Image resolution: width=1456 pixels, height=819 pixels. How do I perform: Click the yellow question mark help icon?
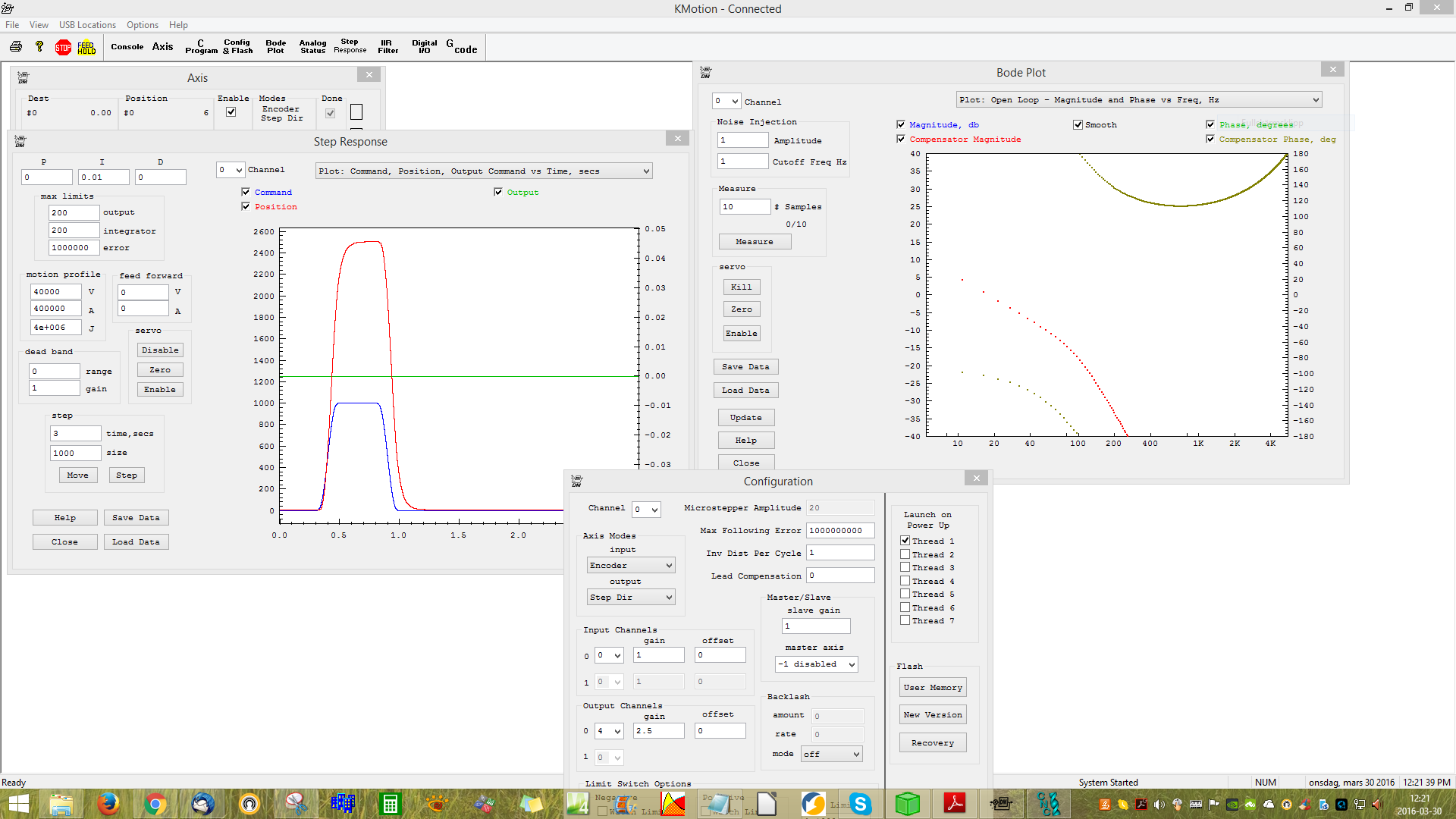click(x=39, y=47)
